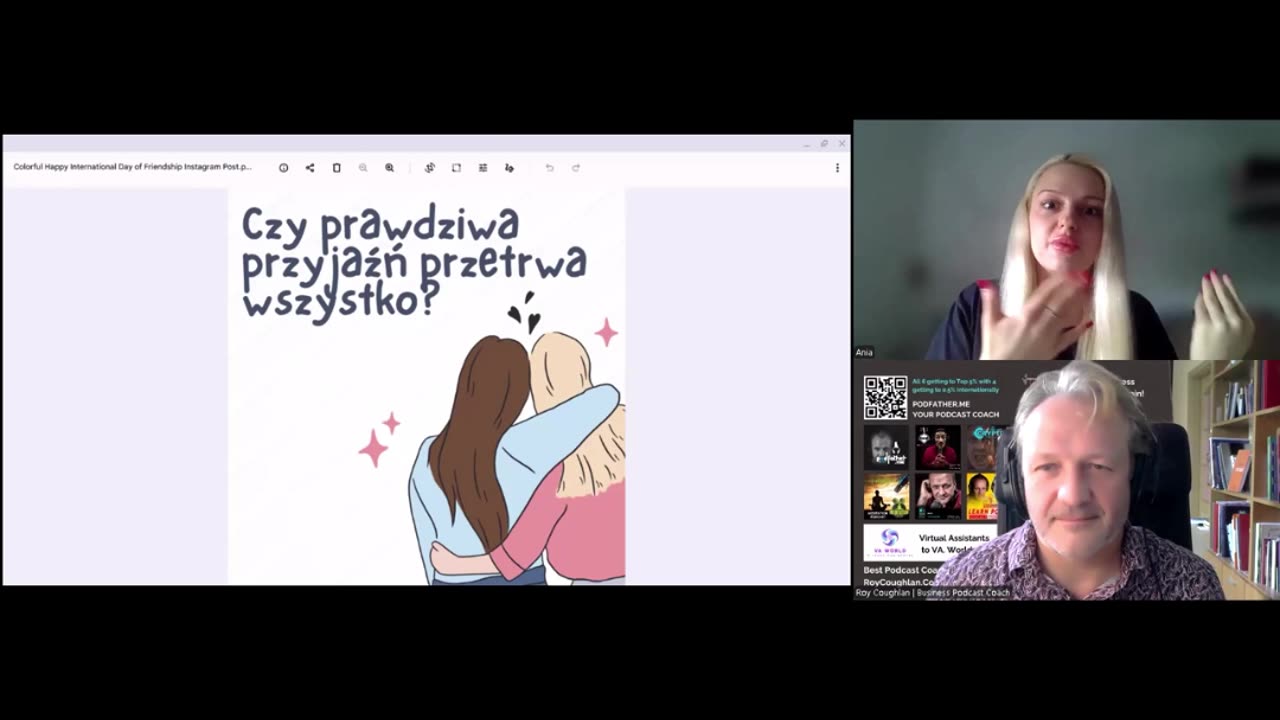Select Ania's video feed

[1066, 240]
